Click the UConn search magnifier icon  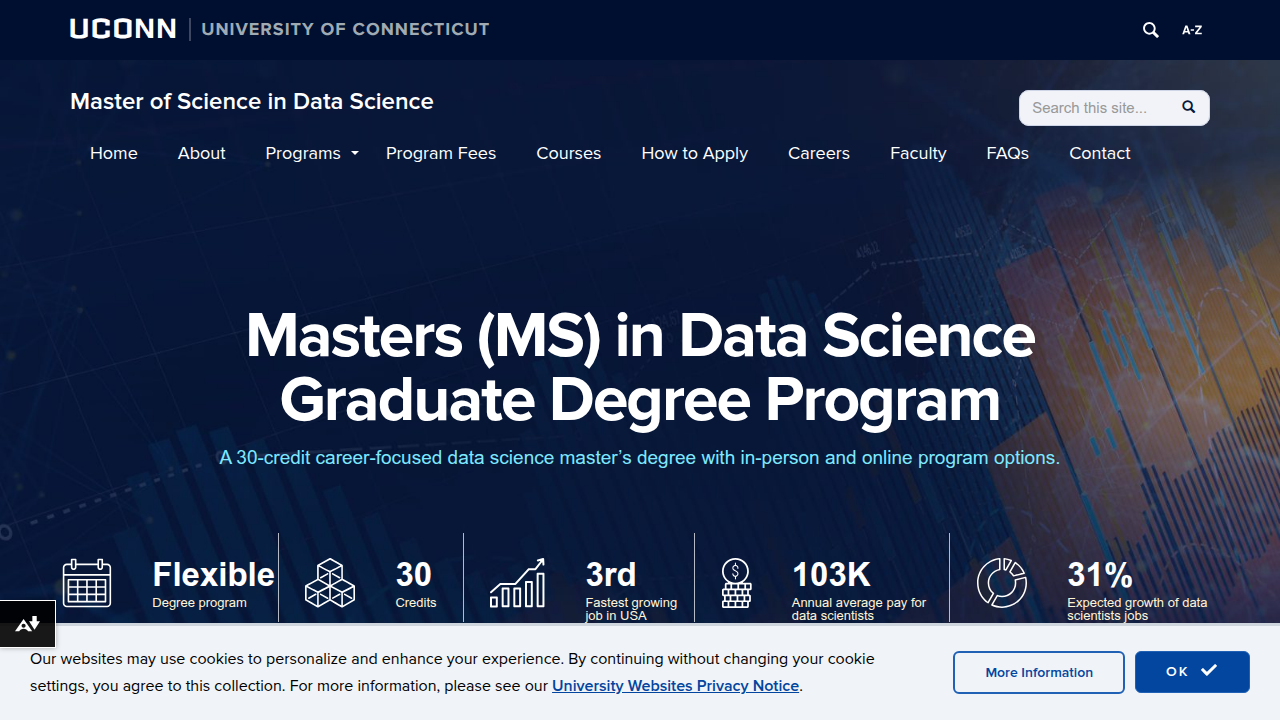(1151, 30)
